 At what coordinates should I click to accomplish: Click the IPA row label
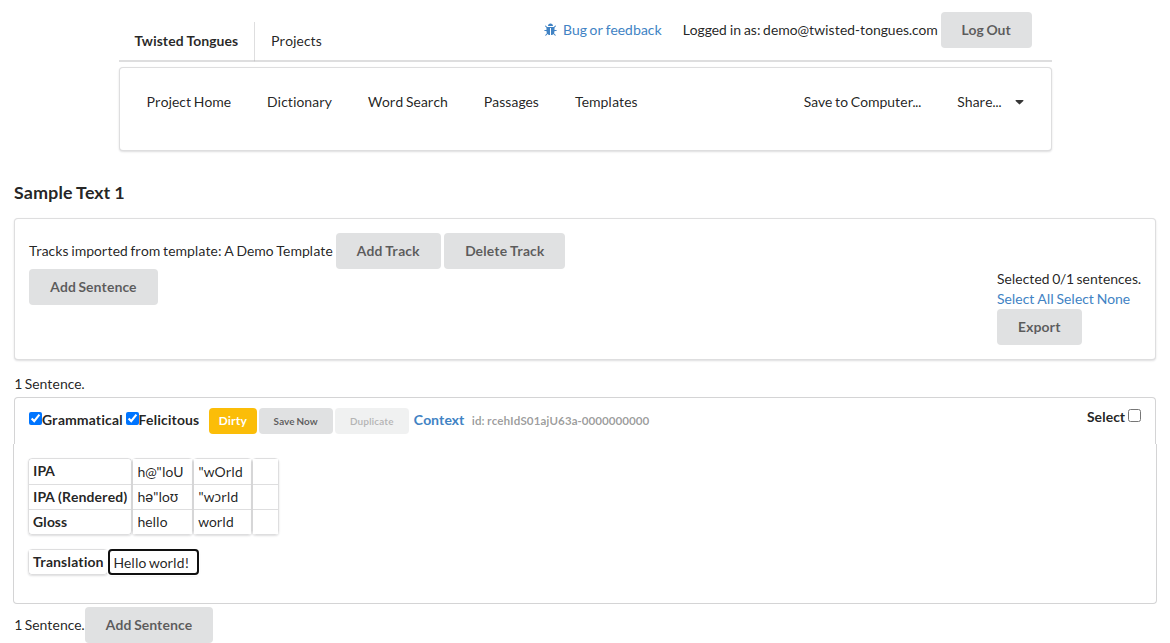pos(80,471)
